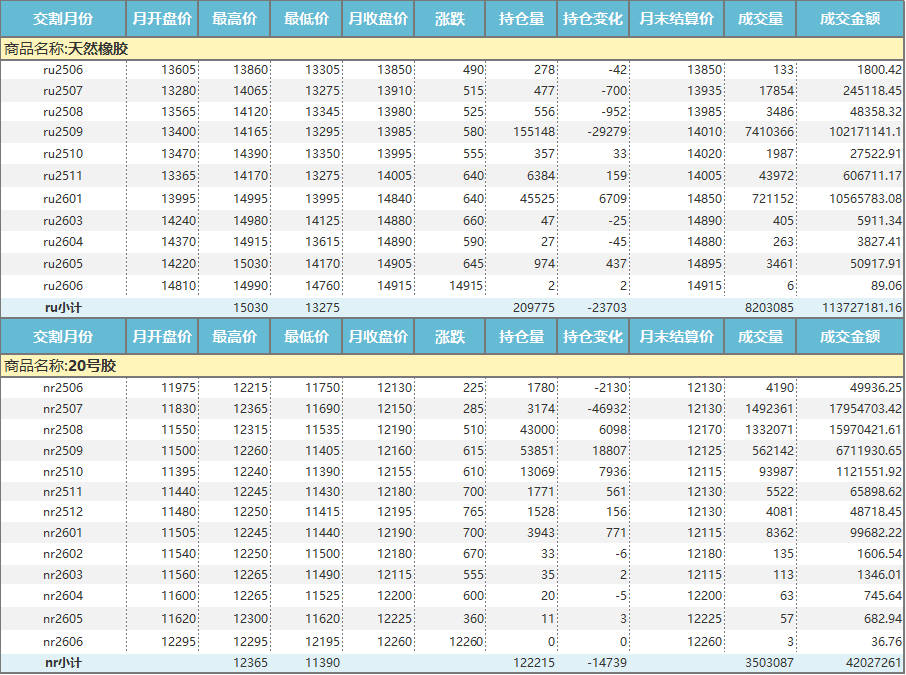Viewport: 906px width, 675px height.
Task: Click the nr小计 subtotal label
Action: [63, 663]
